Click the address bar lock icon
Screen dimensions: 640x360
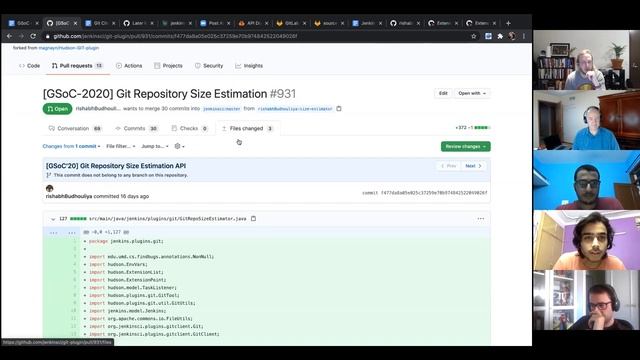coord(47,36)
